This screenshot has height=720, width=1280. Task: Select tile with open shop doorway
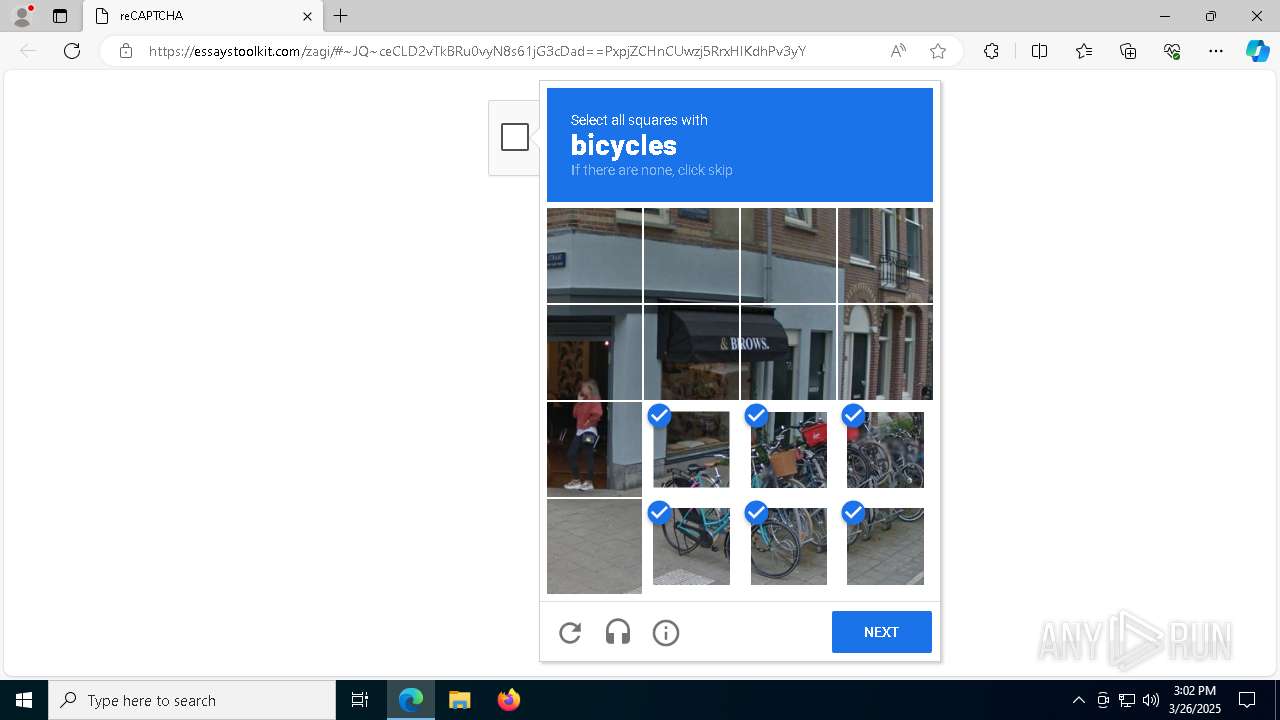click(594, 352)
